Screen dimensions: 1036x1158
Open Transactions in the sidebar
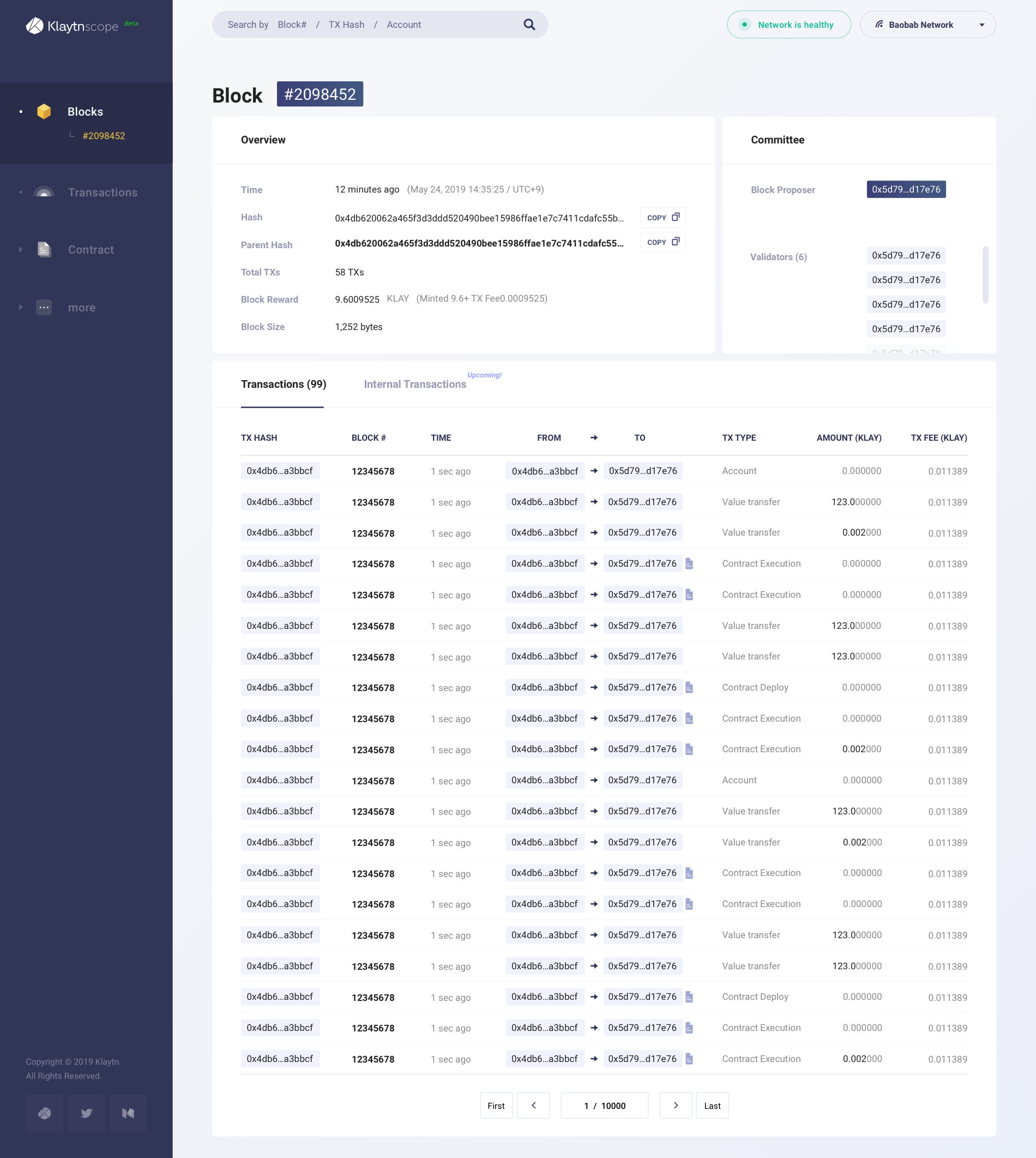103,193
